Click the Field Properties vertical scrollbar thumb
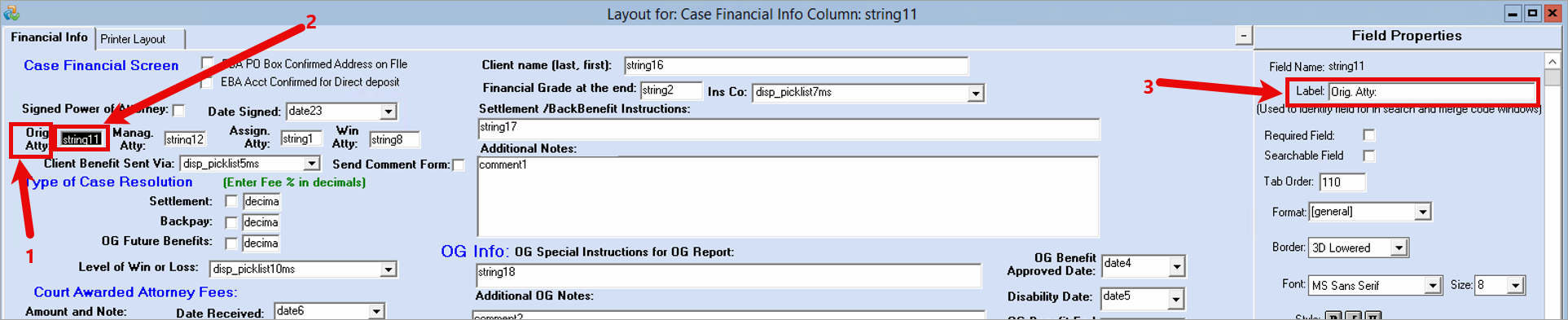Viewport: 1568px width, 320px height. pos(1552,77)
